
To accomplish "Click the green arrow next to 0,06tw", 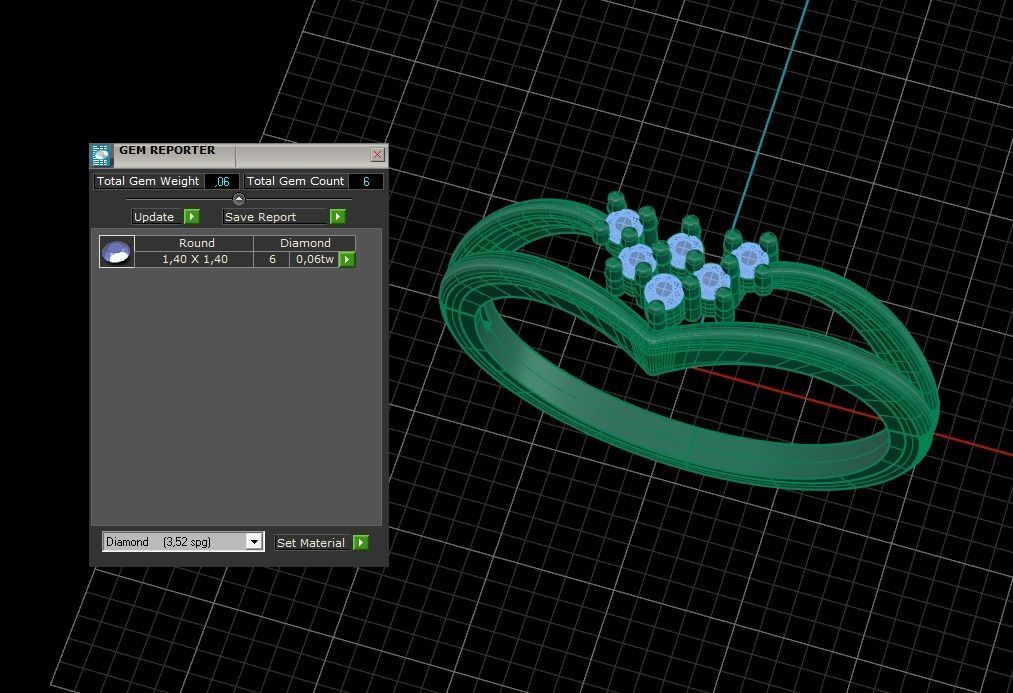I will click(x=347, y=259).
